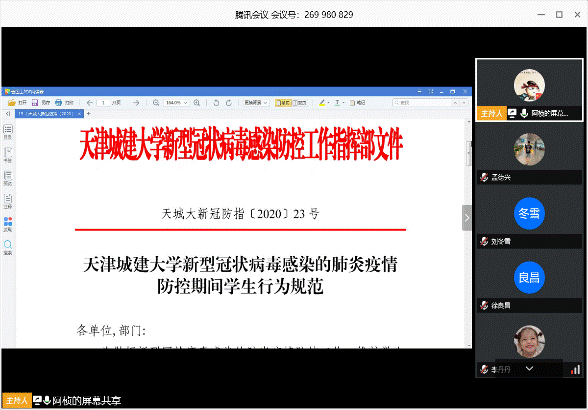This screenshot has height=410, width=588.
Task: Click the little girl avatar thumbnail
Action: [529, 341]
